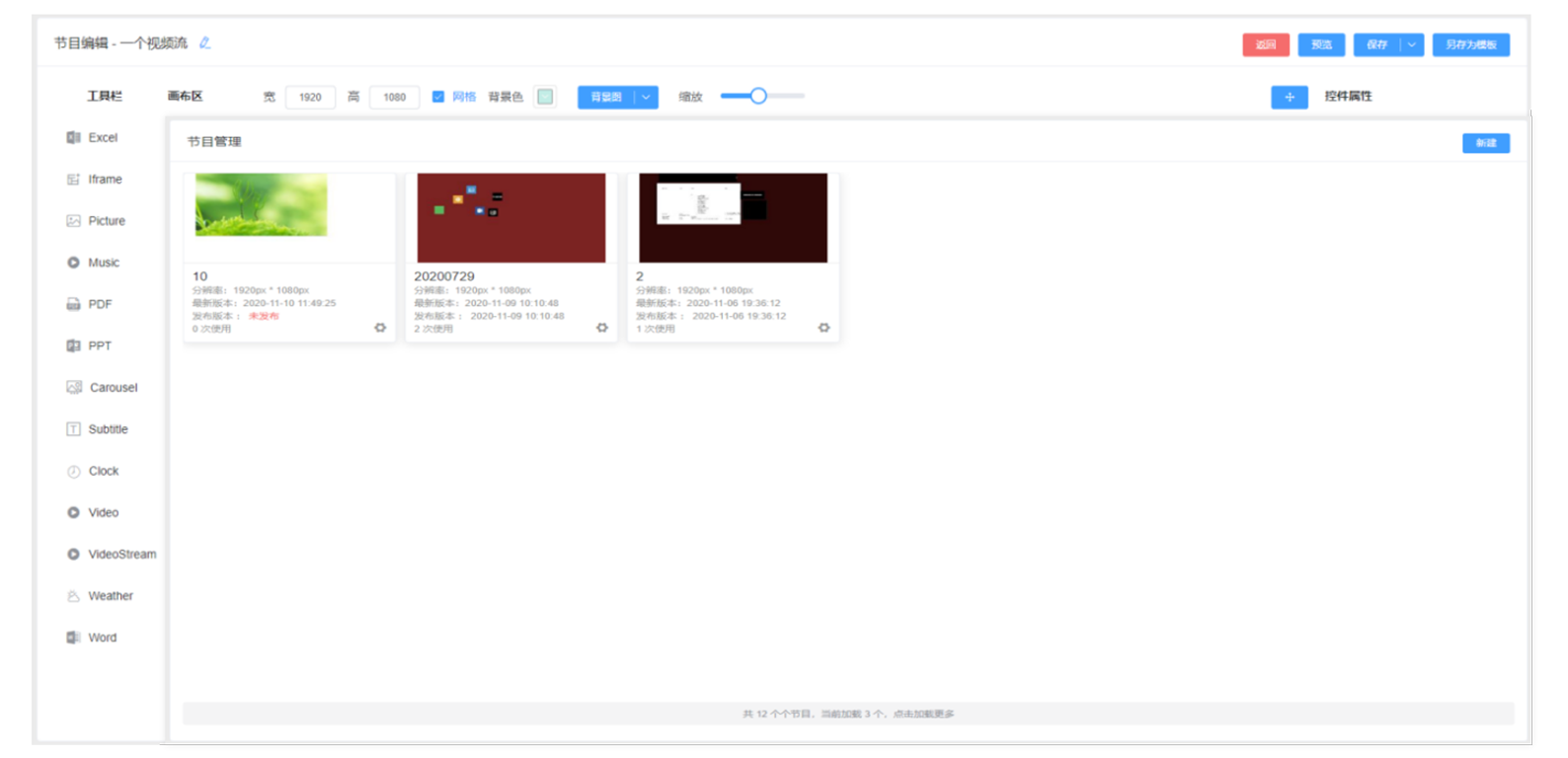Pick the Picture widget icon

click(x=73, y=221)
